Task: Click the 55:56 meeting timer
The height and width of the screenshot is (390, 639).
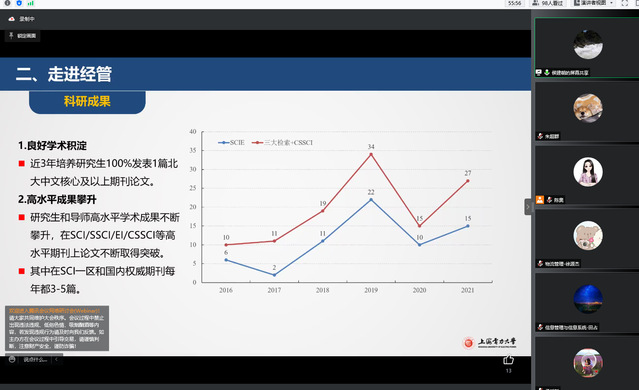Action: point(514,3)
